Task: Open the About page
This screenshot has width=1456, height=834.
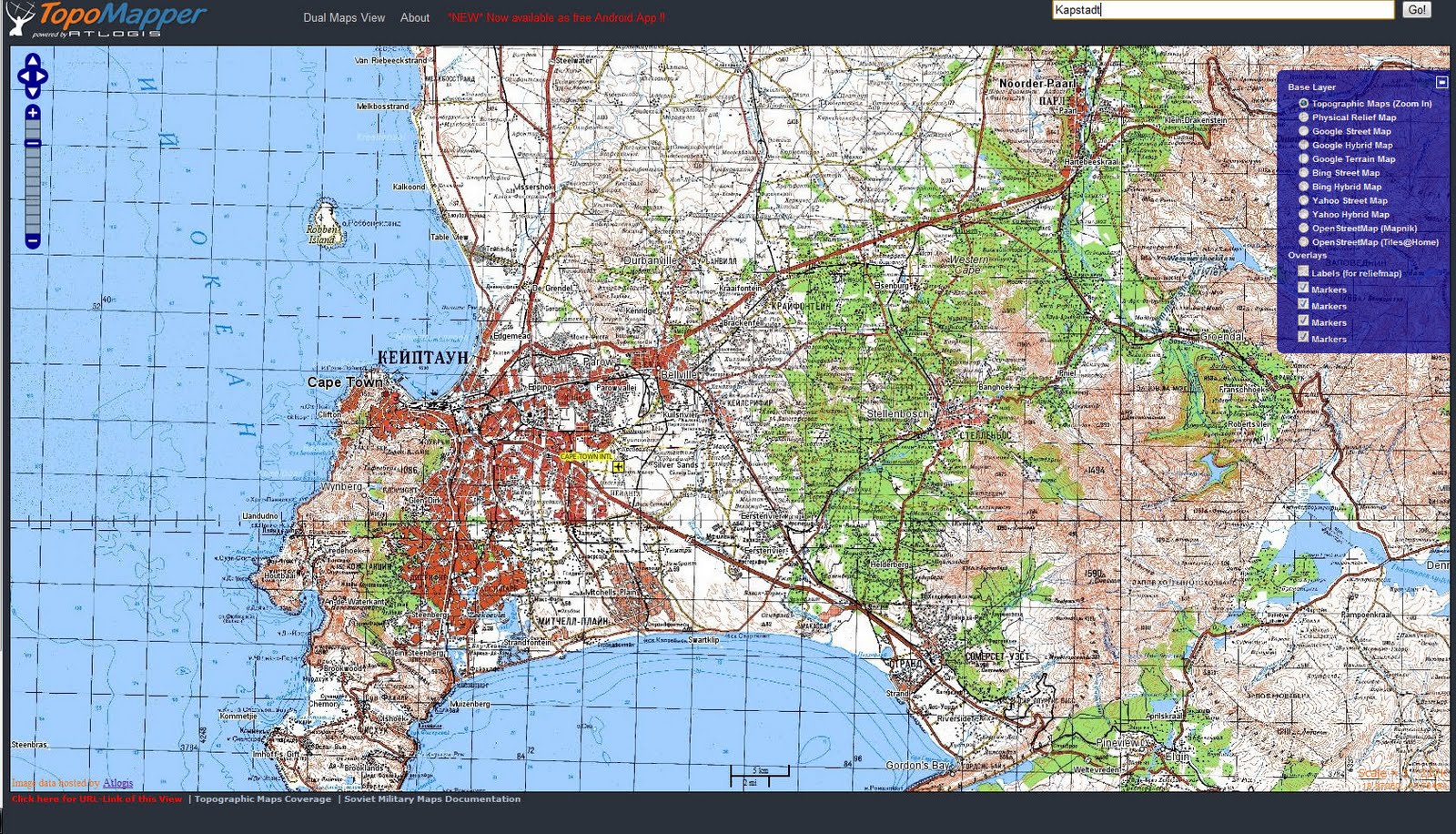Action: tap(415, 17)
